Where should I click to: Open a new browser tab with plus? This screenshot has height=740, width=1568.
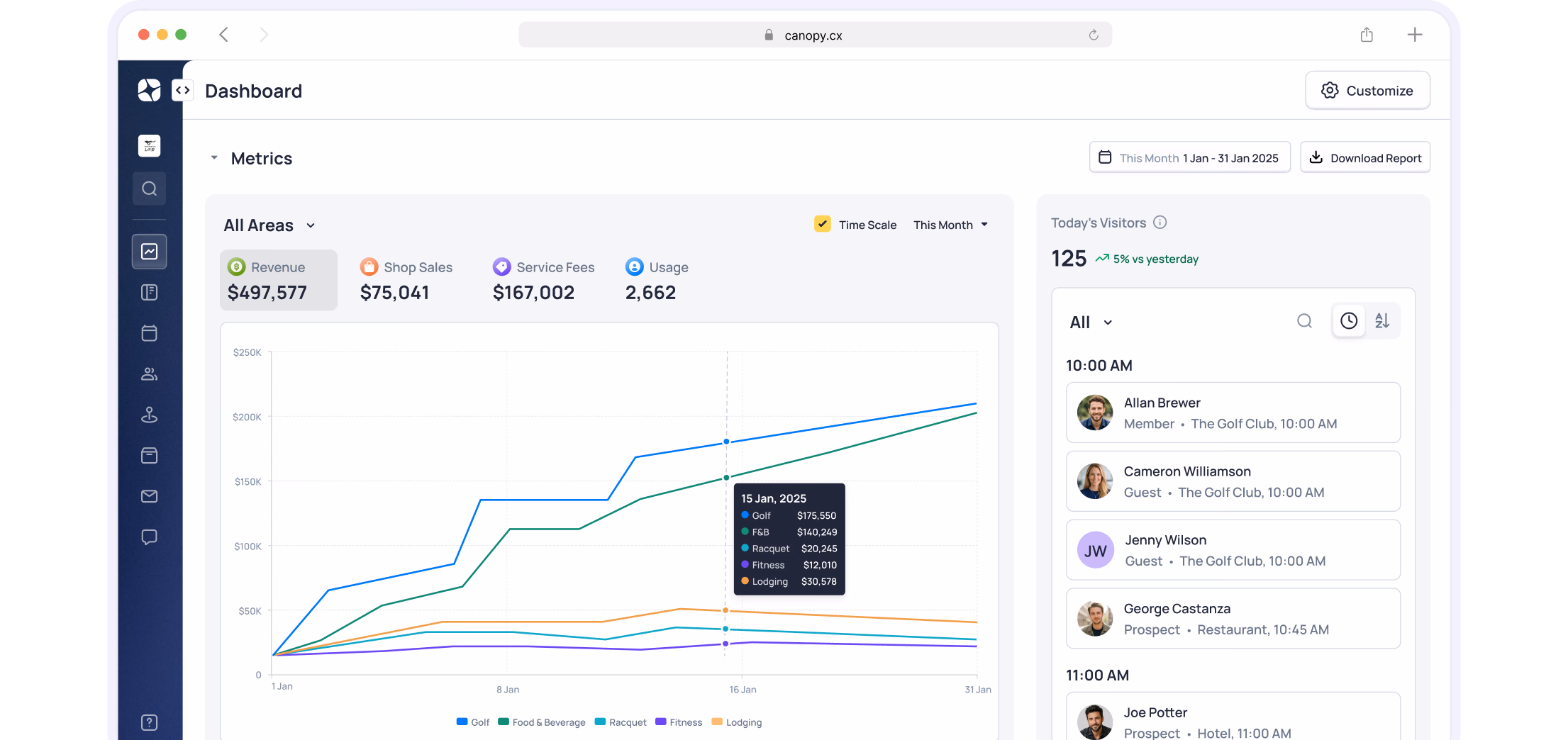click(x=1415, y=35)
